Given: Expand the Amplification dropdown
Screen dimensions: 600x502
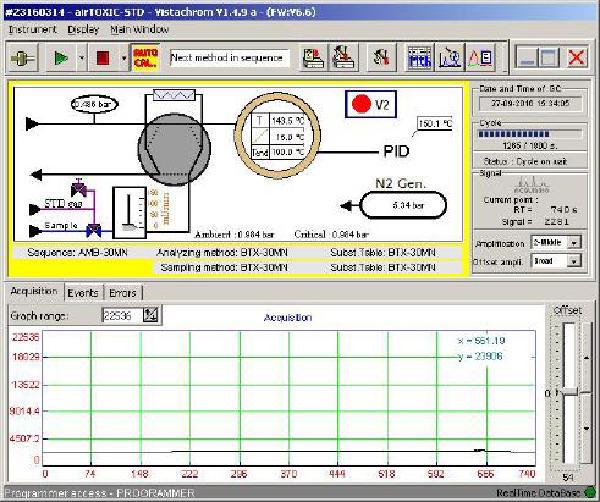Looking at the screenshot, I should click(x=574, y=242).
